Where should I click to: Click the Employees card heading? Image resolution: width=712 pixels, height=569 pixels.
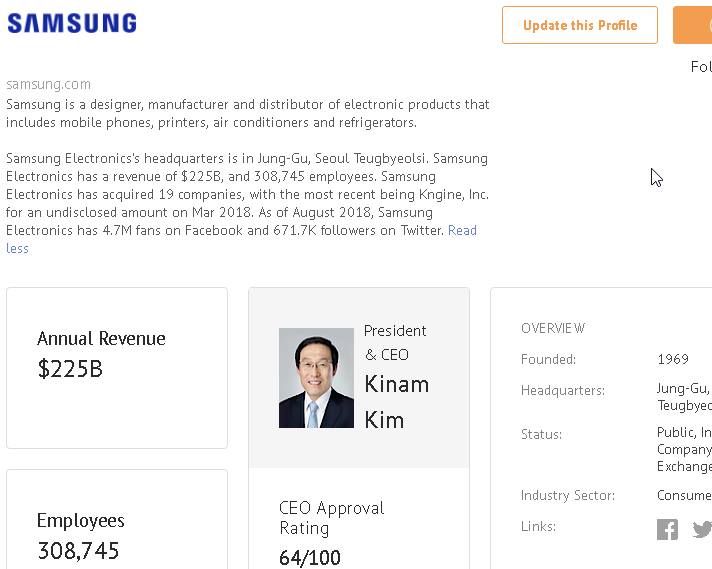[x=81, y=520]
